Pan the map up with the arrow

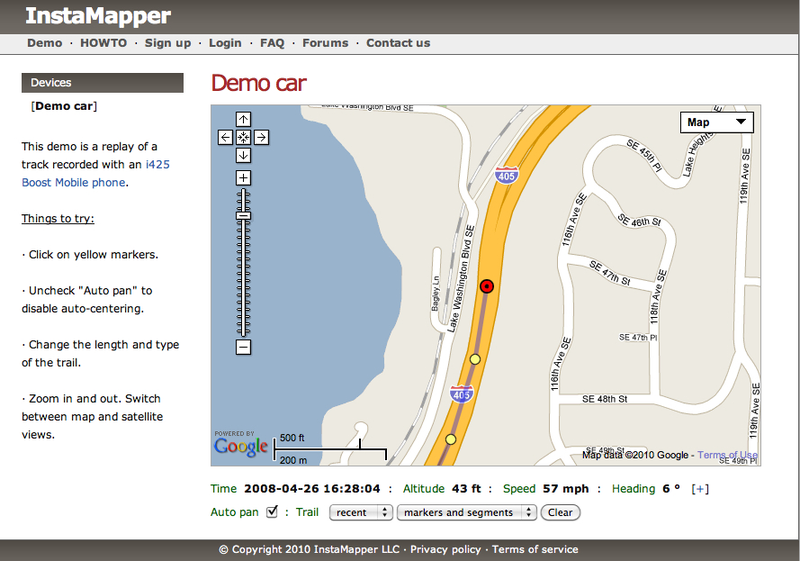coord(243,119)
